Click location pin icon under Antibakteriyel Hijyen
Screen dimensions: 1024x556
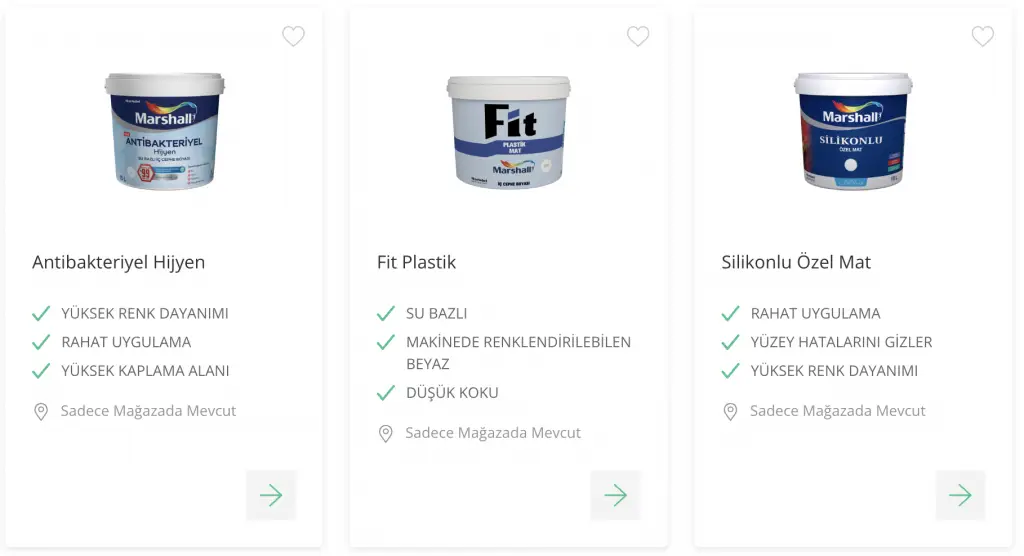click(x=40, y=412)
